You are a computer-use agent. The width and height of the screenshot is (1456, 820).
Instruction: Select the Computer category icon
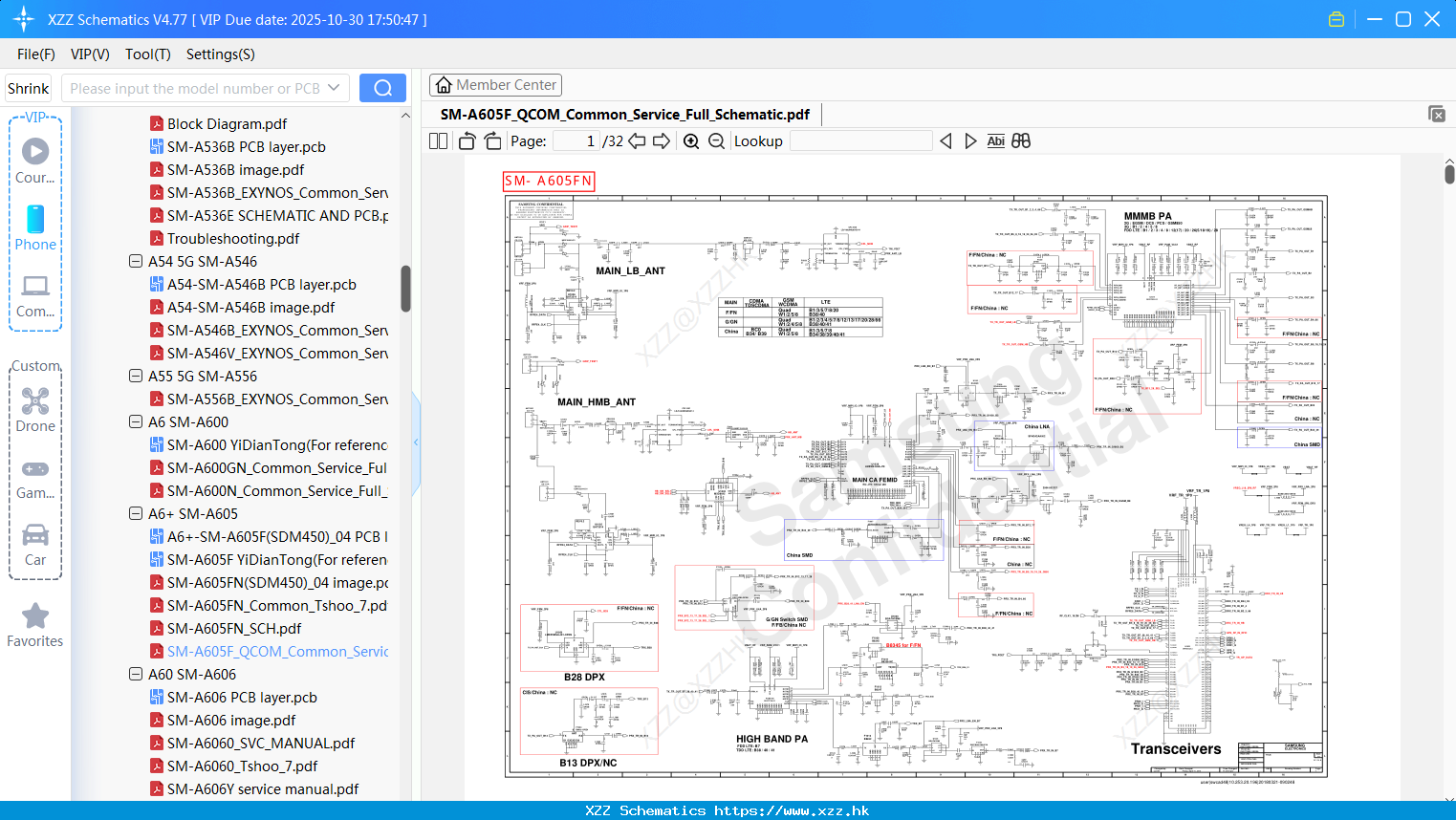[x=35, y=295]
